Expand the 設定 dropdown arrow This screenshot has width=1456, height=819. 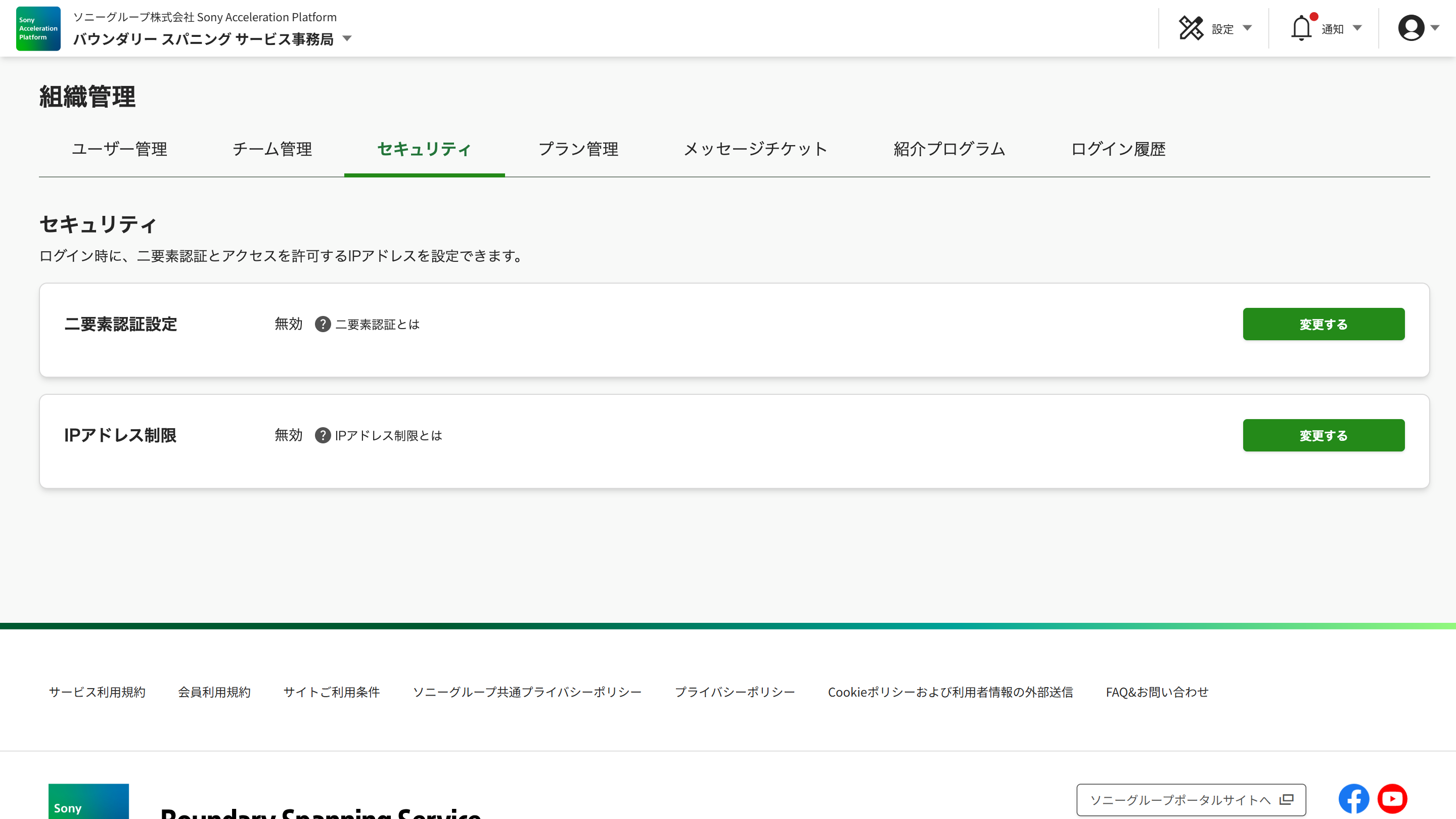tap(1247, 28)
